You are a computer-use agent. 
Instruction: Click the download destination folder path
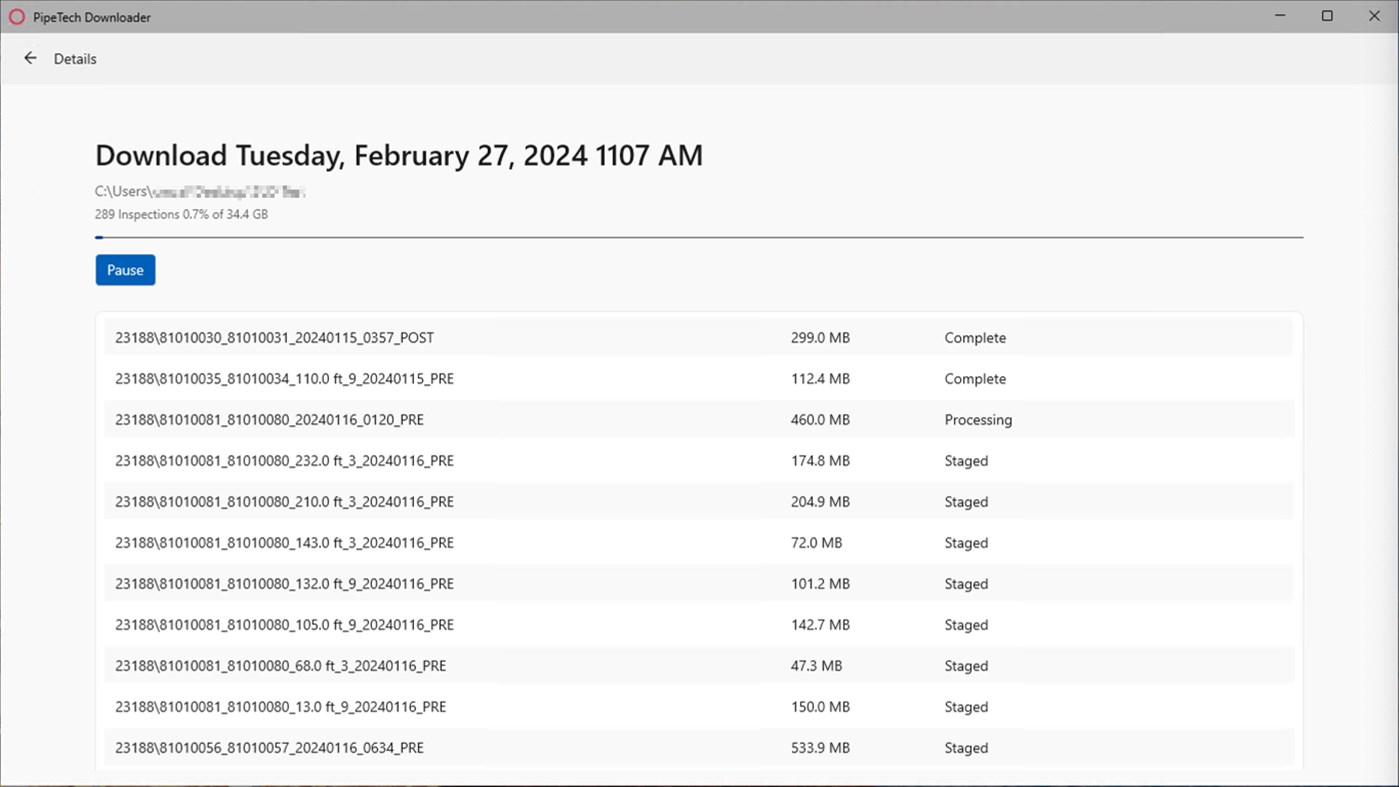click(200, 191)
